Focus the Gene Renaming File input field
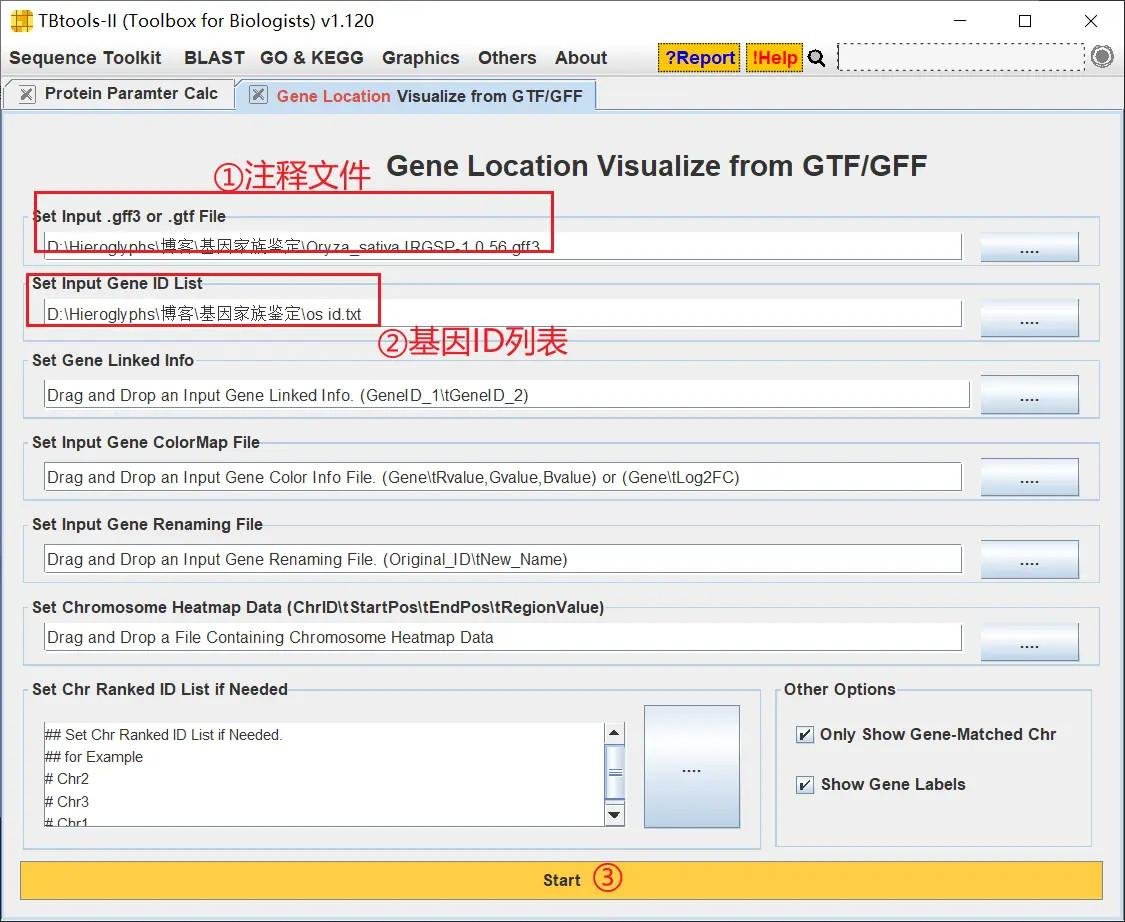The width and height of the screenshot is (1125, 922). pos(502,559)
